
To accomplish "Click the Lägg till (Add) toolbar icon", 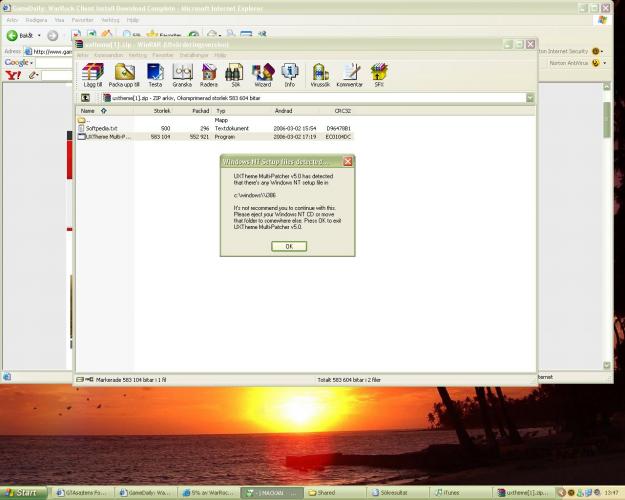I will (x=92, y=76).
